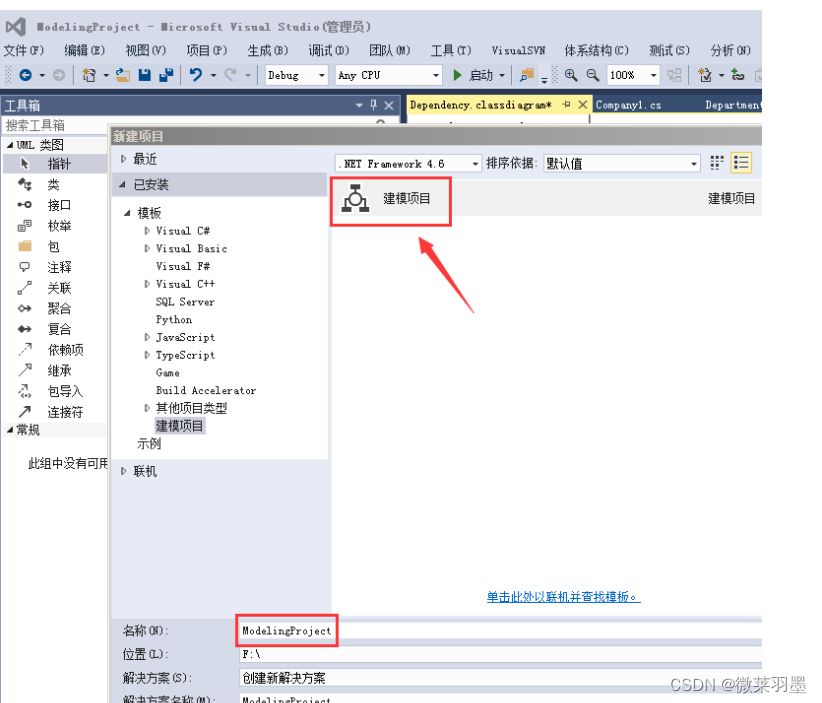
Task: Click the Save (floppy disk) toolbar icon
Action: click(145, 75)
